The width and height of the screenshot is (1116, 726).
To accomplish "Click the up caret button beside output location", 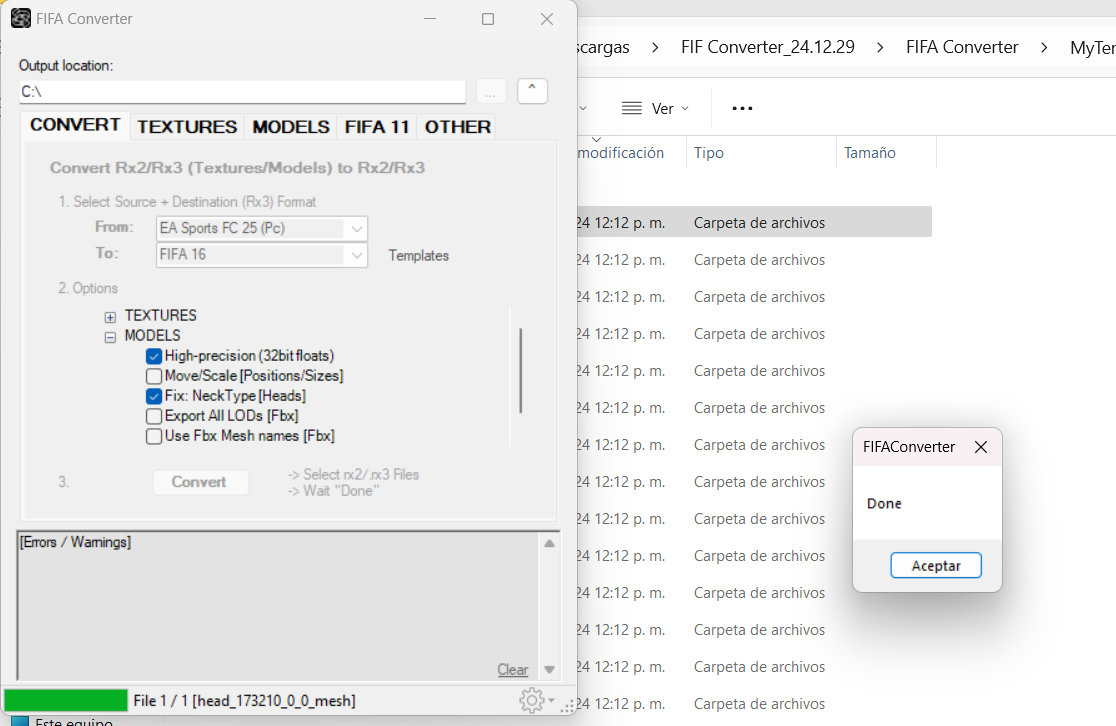I will [x=532, y=91].
